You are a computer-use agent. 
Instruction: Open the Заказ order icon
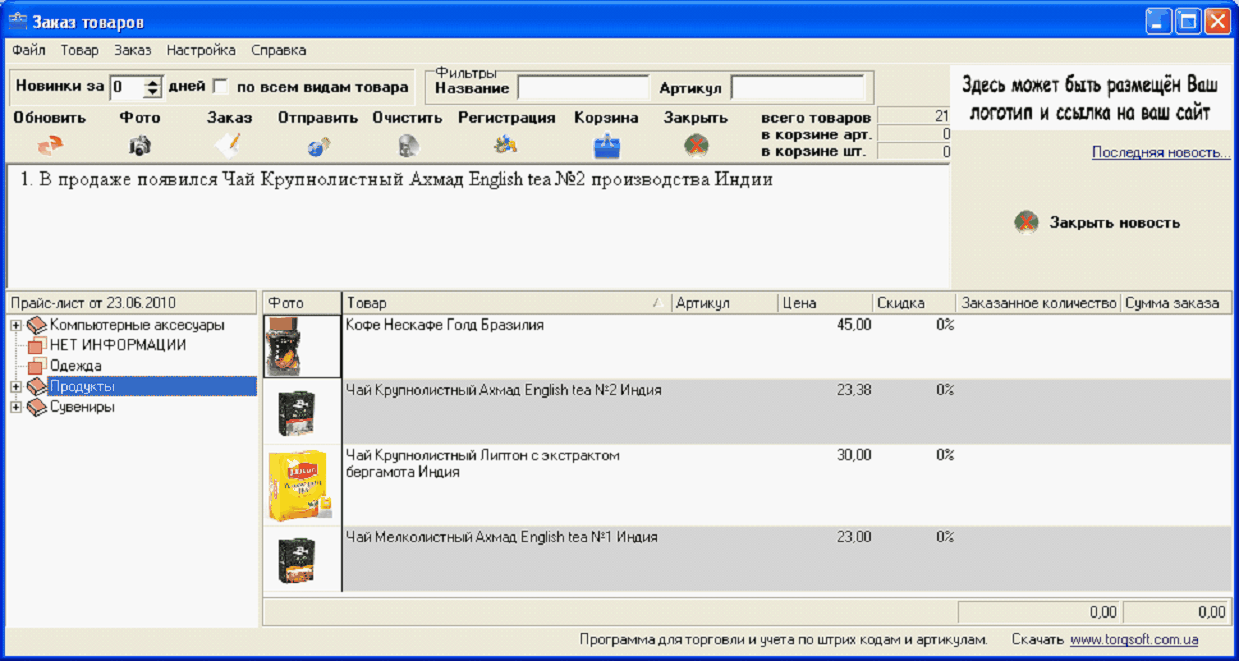(x=229, y=145)
